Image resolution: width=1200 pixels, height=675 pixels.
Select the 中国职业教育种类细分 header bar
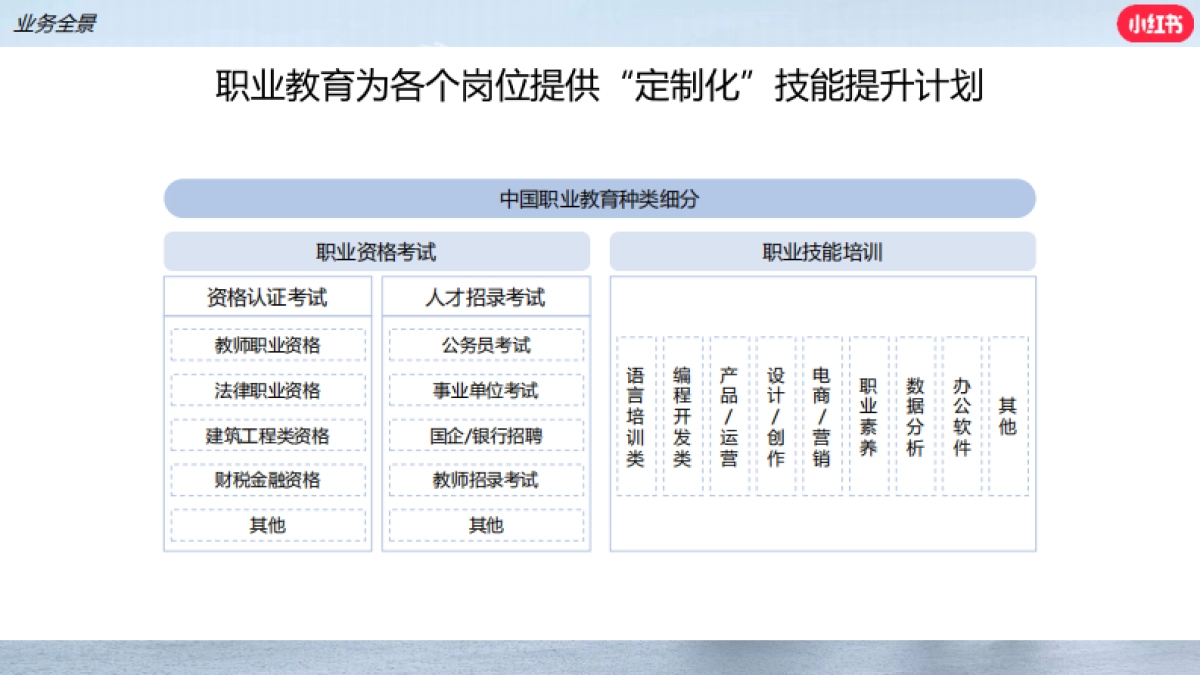tap(600, 199)
